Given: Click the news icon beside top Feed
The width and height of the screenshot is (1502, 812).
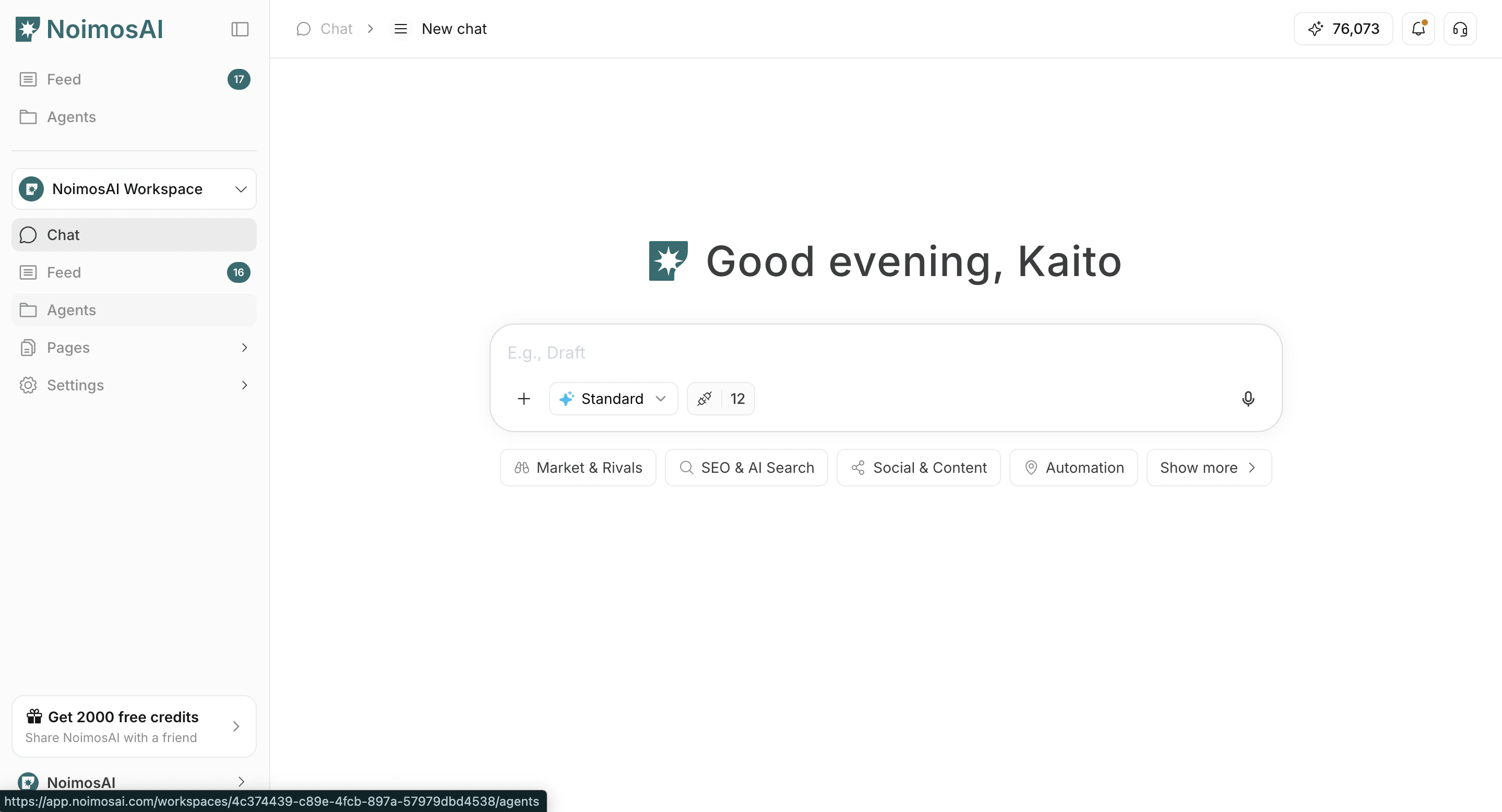Looking at the screenshot, I should 28,79.
